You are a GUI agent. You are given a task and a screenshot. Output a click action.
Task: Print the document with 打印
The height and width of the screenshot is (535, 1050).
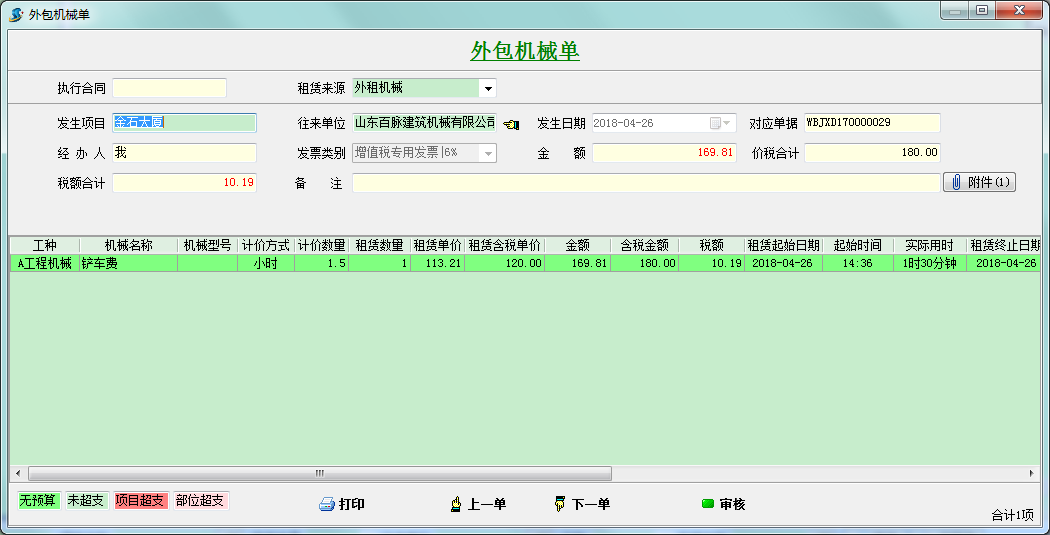[342, 504]
